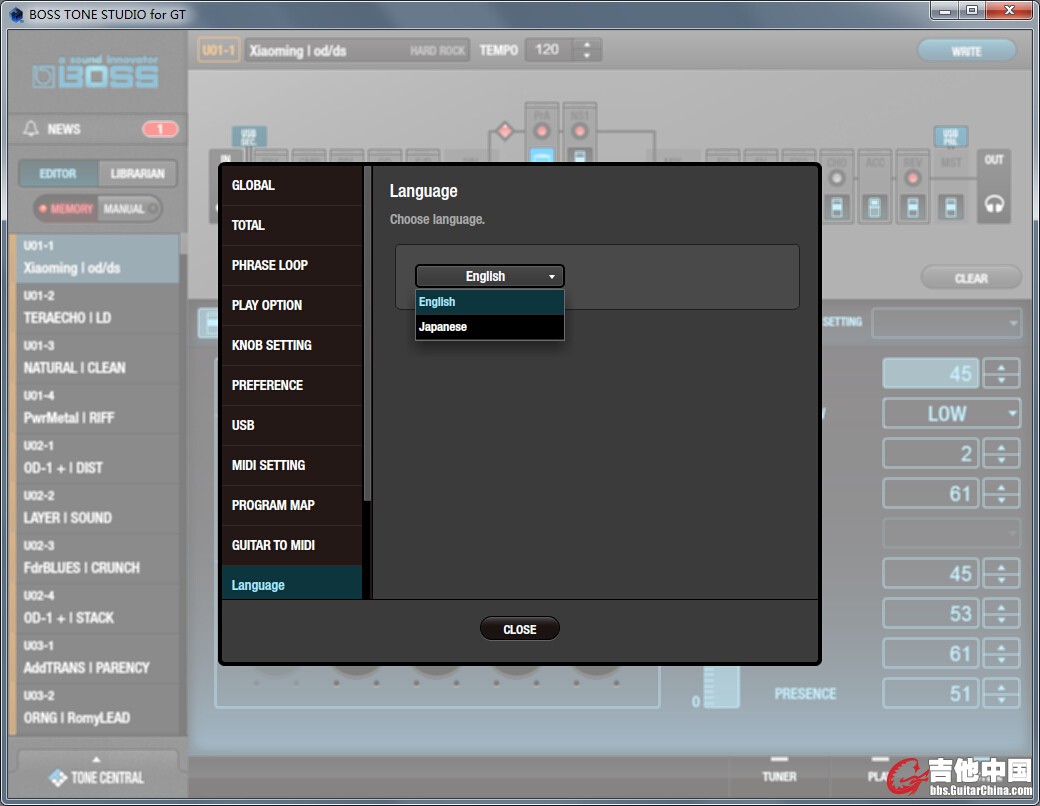This screenshot has width=1040, height=806.
Task: Click the red diamond signal chain node
Action: (504, 131)
